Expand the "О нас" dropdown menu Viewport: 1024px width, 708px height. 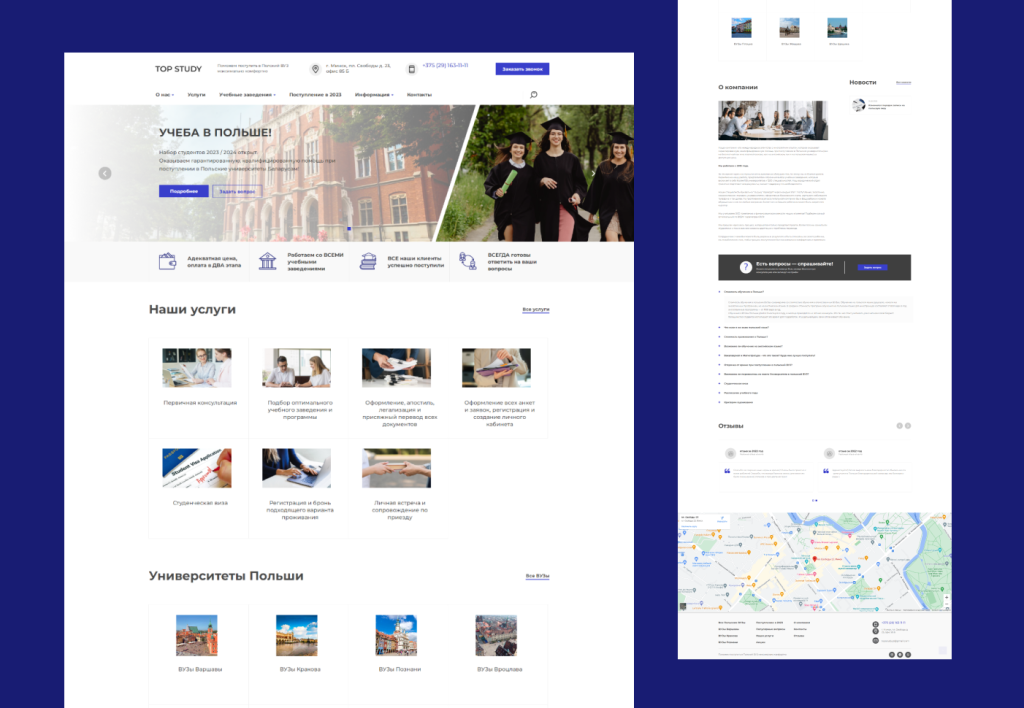tap(164, 95)
